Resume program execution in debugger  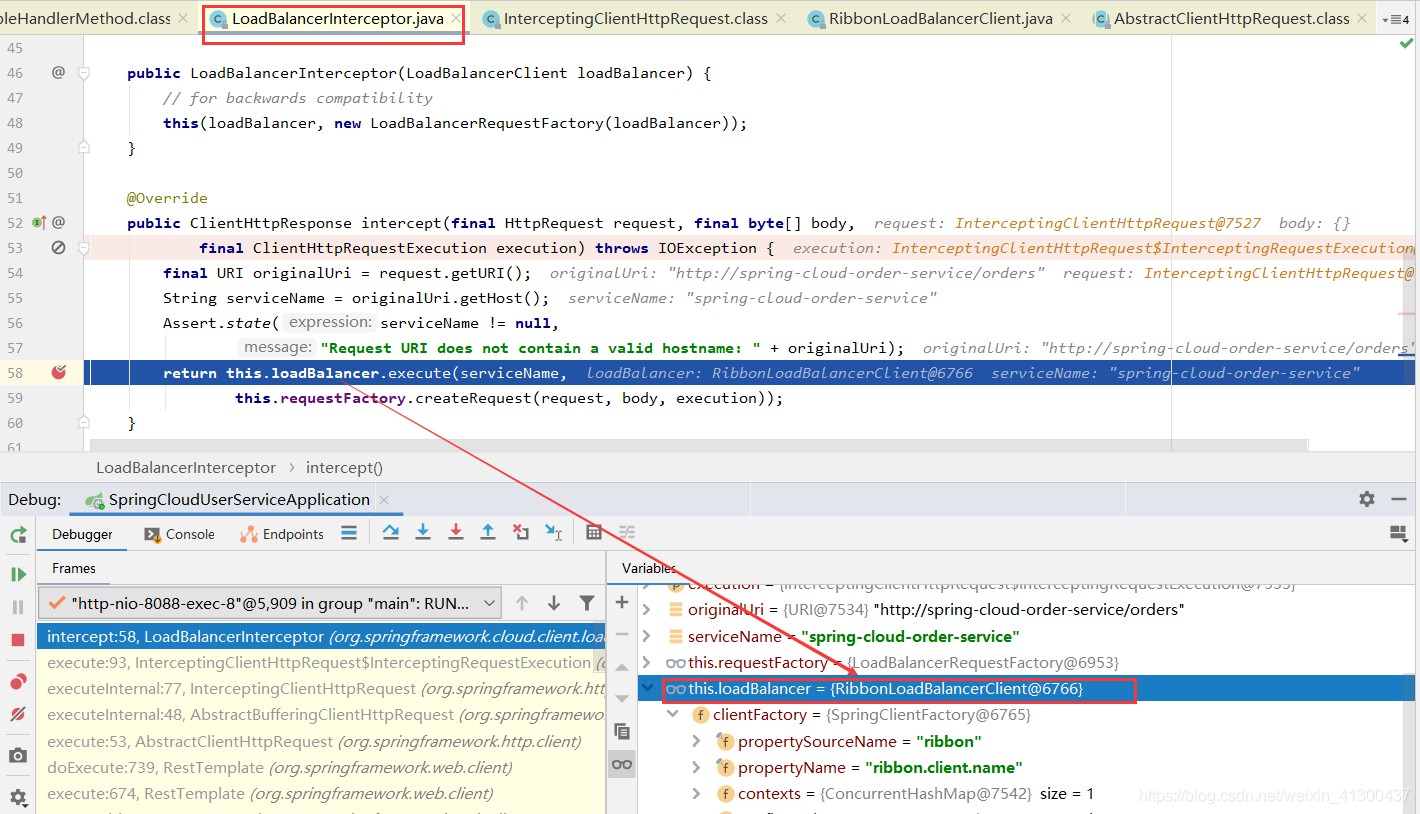[x=18, y=574]
